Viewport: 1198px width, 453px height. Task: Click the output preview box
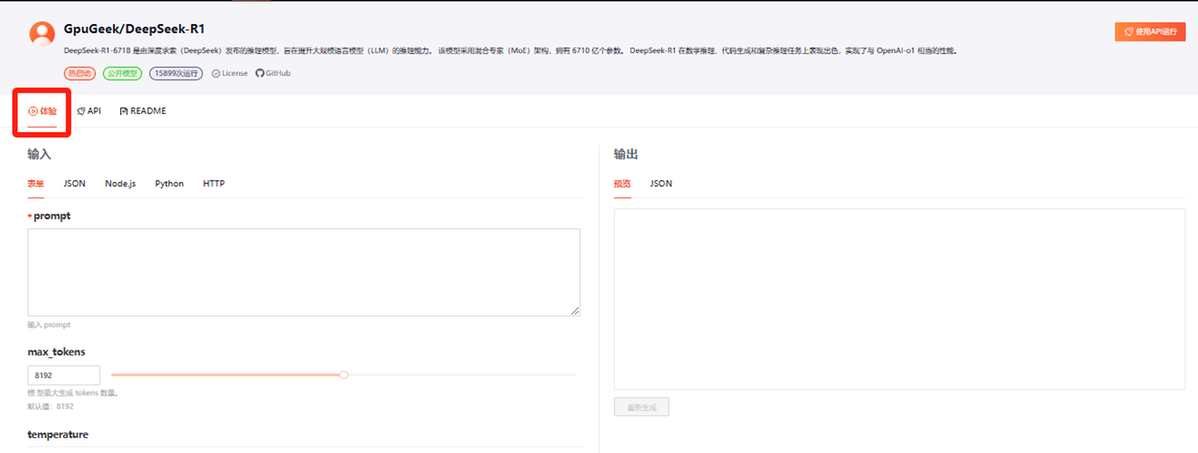coord(900,299)
